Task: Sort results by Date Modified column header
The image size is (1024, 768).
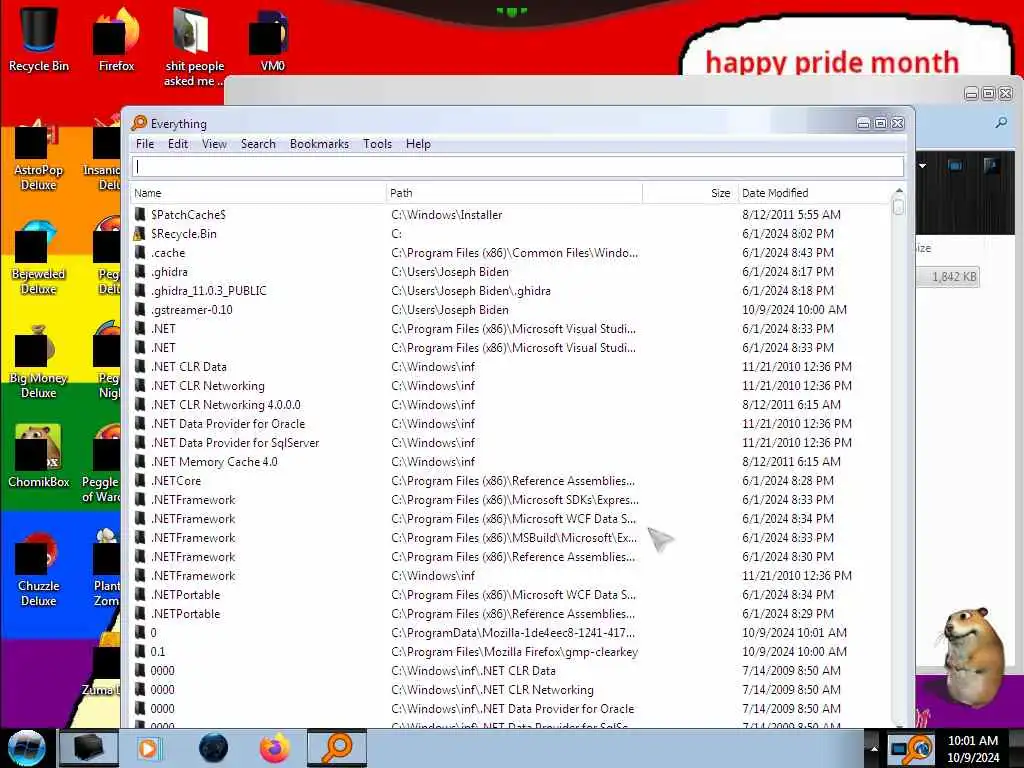Action: tap(813, 193)
